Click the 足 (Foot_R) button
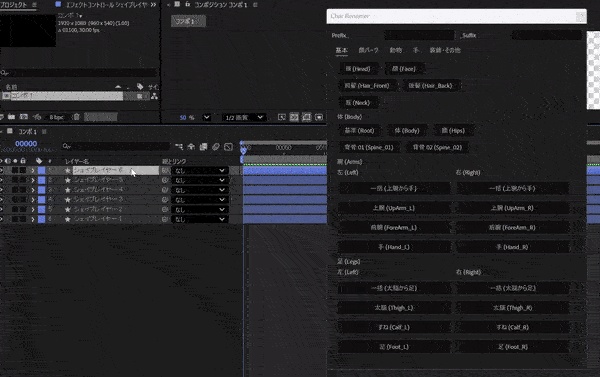This screenshot has width=600, height=377. pos(513,347)
